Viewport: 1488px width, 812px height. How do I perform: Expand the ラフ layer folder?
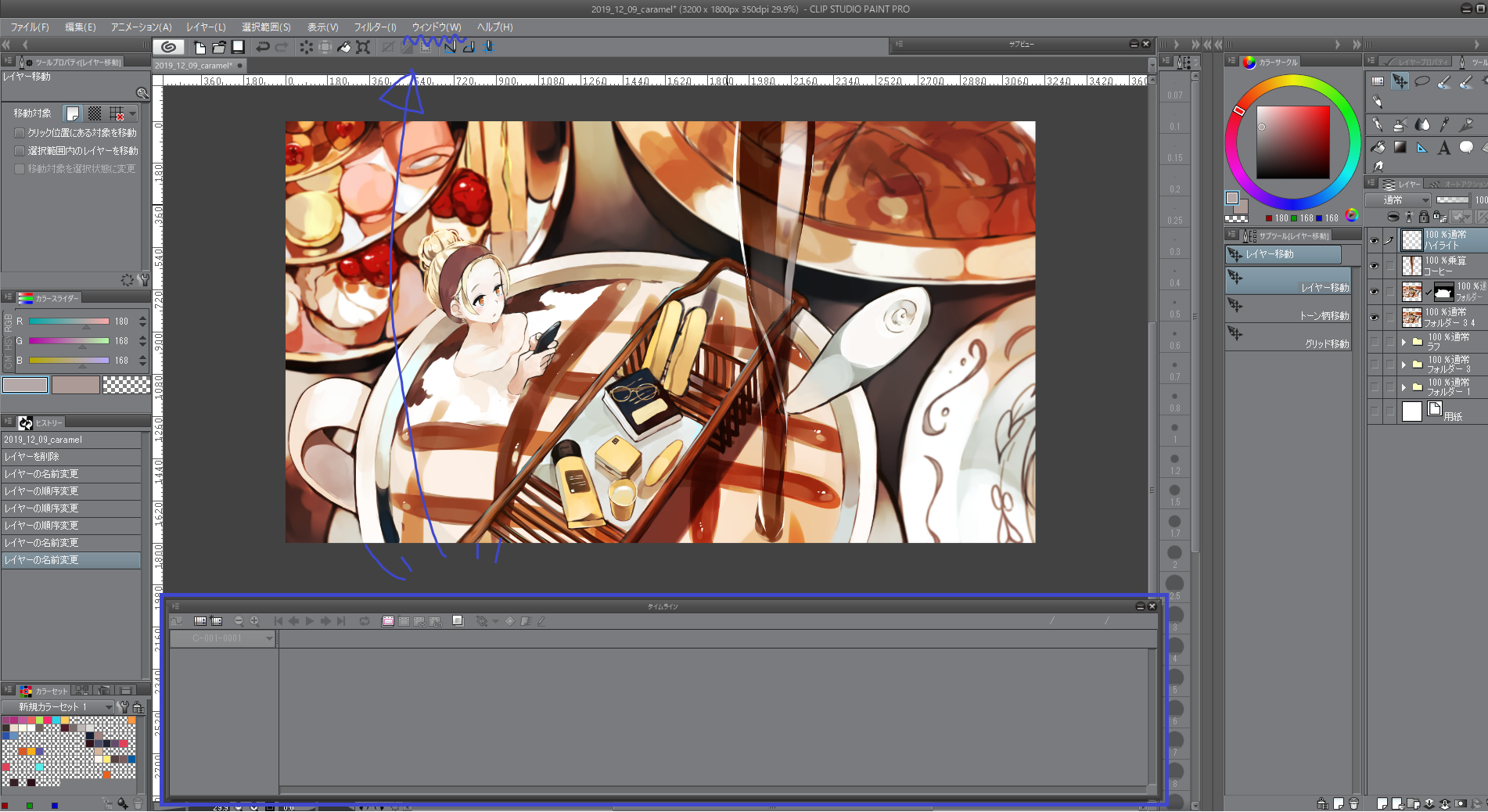pos(1404,342)
